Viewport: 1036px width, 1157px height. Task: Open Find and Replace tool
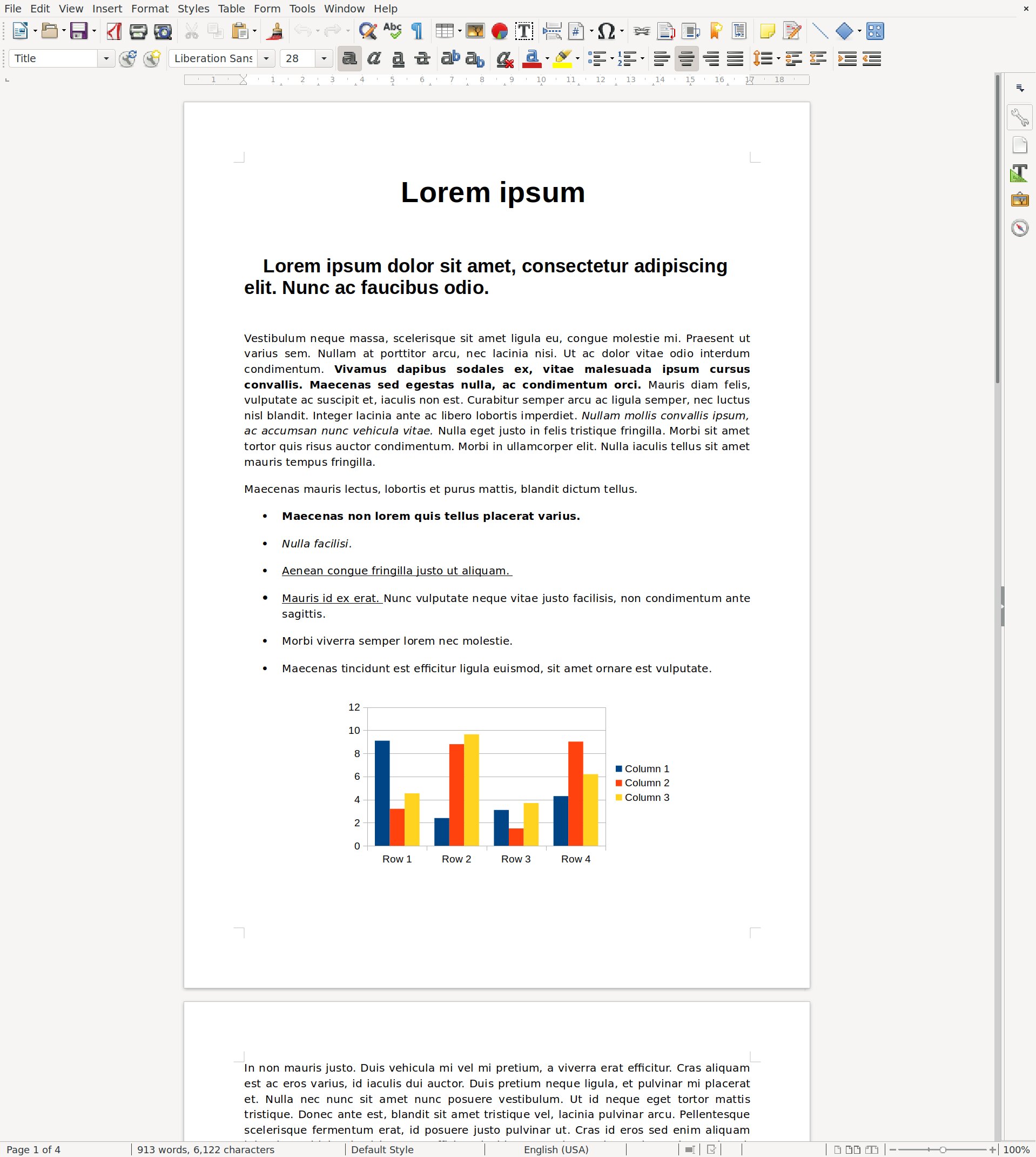pos(368,31)
